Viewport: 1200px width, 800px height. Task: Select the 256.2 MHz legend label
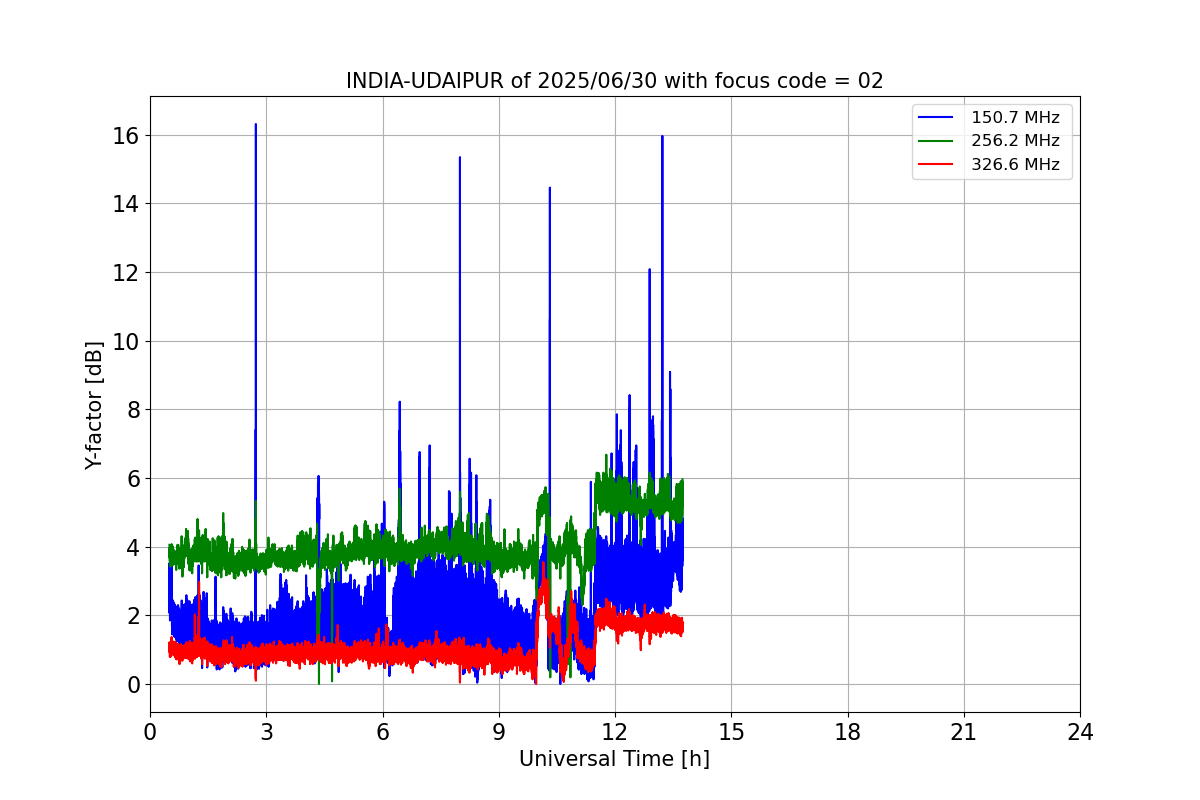(x=1015, y=141)
